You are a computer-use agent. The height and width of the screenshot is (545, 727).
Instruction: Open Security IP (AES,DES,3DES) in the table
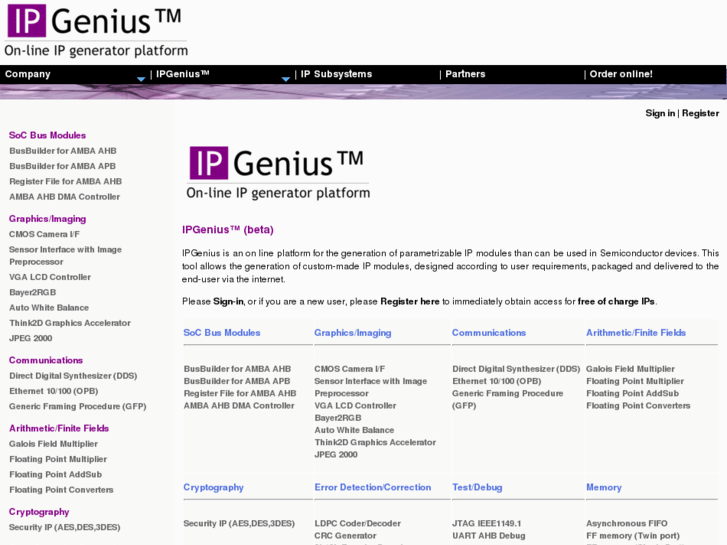239,524
